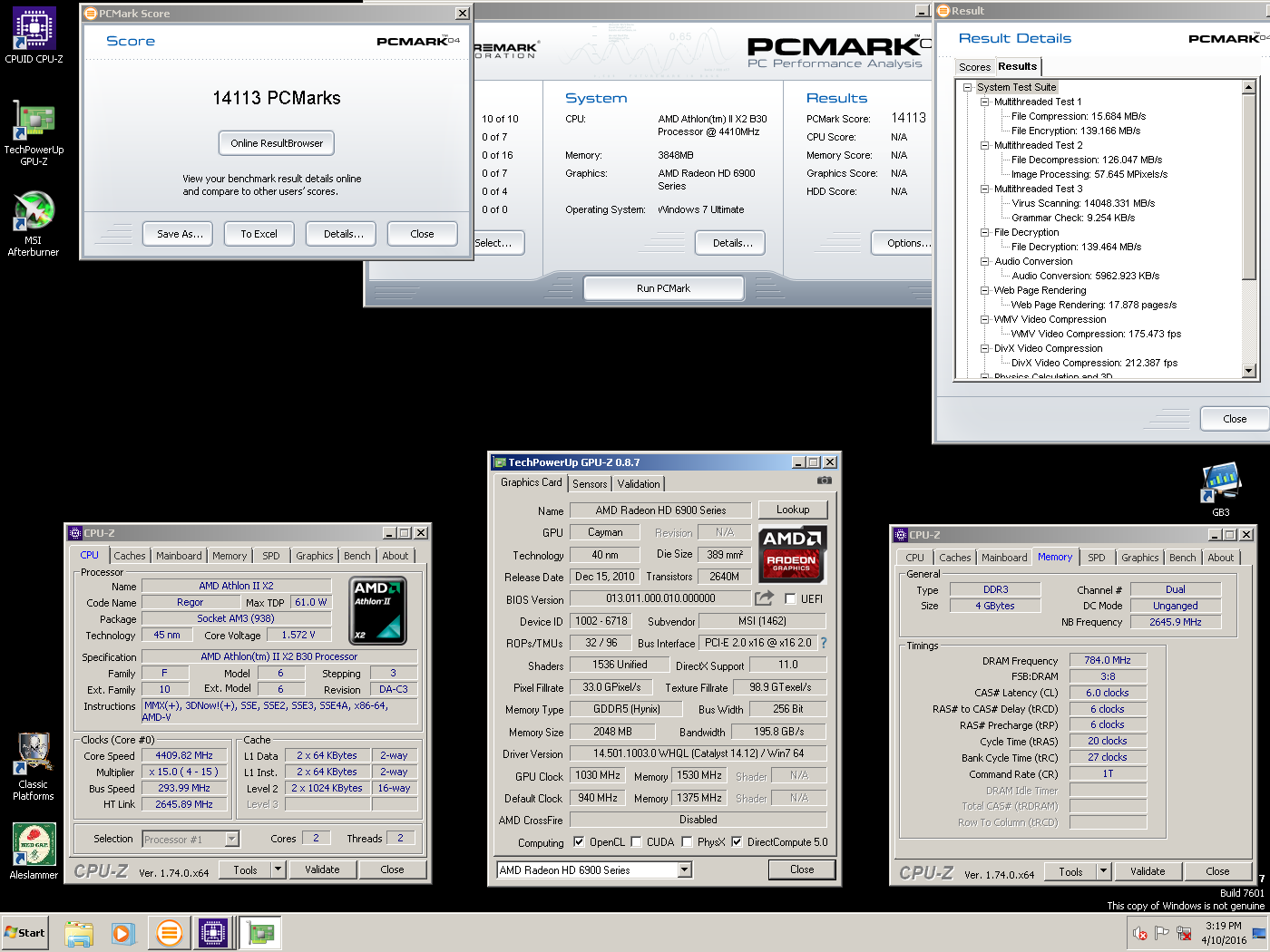Screen dimensions: 1270x952
Task: Click the Run PCMark button
Action: click(663, 288)
